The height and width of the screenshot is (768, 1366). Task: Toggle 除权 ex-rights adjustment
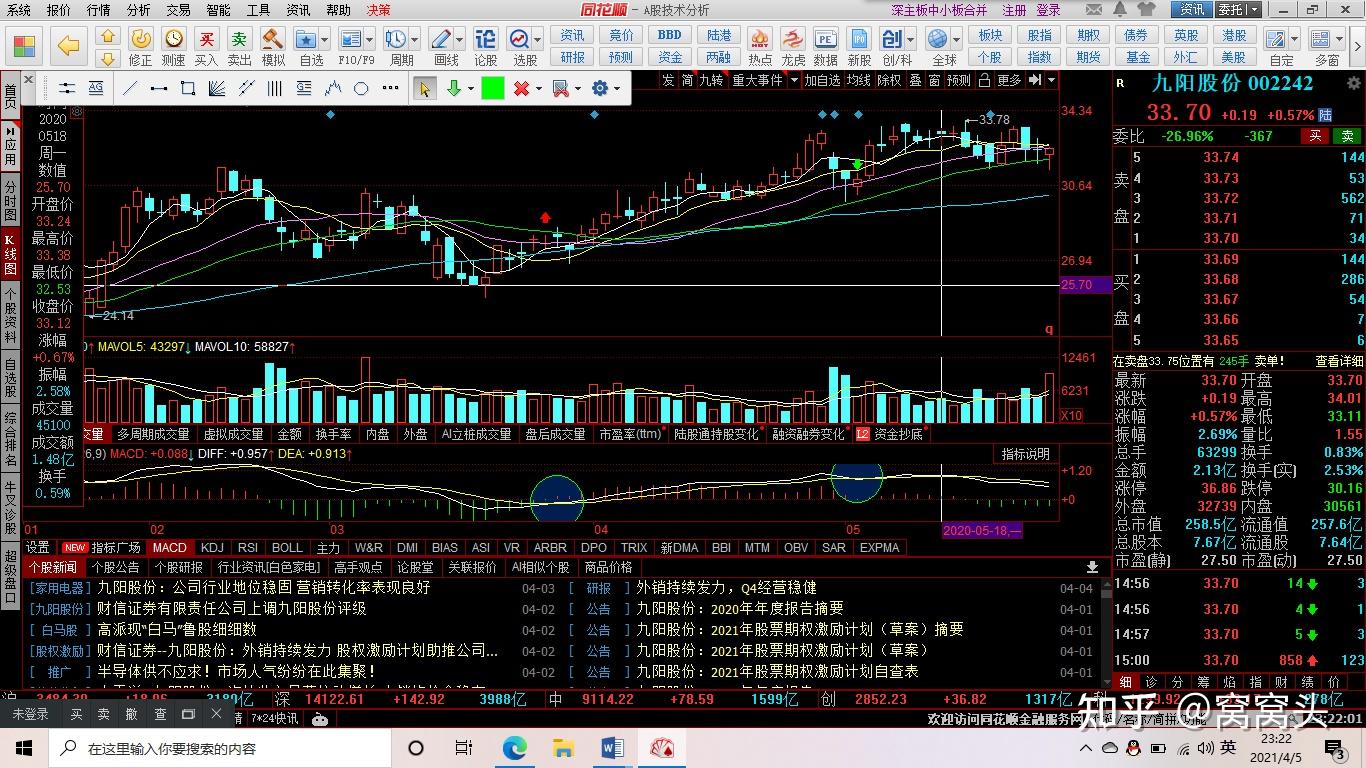888,80
